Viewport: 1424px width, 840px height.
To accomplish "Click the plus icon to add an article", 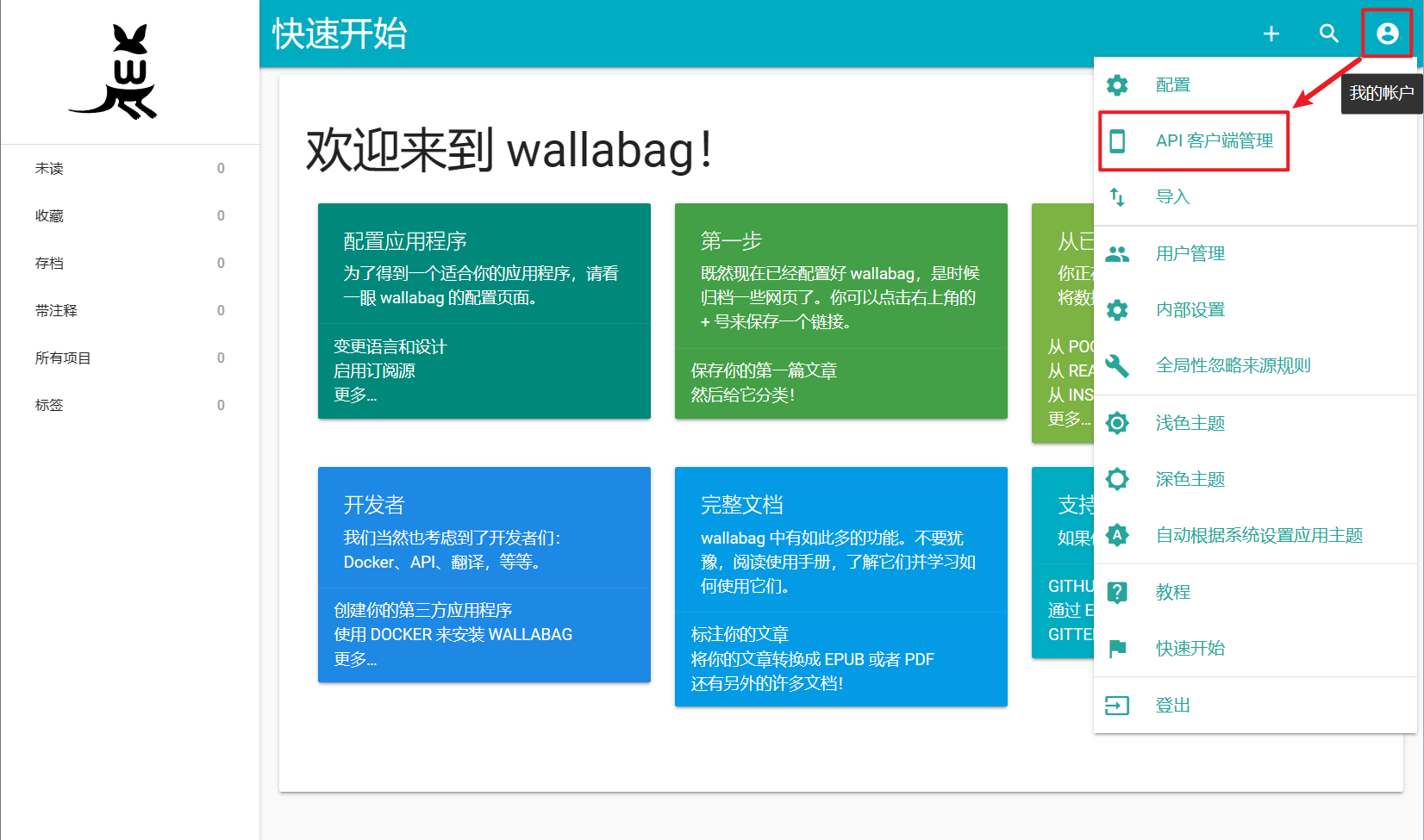I will point(1271,34).
